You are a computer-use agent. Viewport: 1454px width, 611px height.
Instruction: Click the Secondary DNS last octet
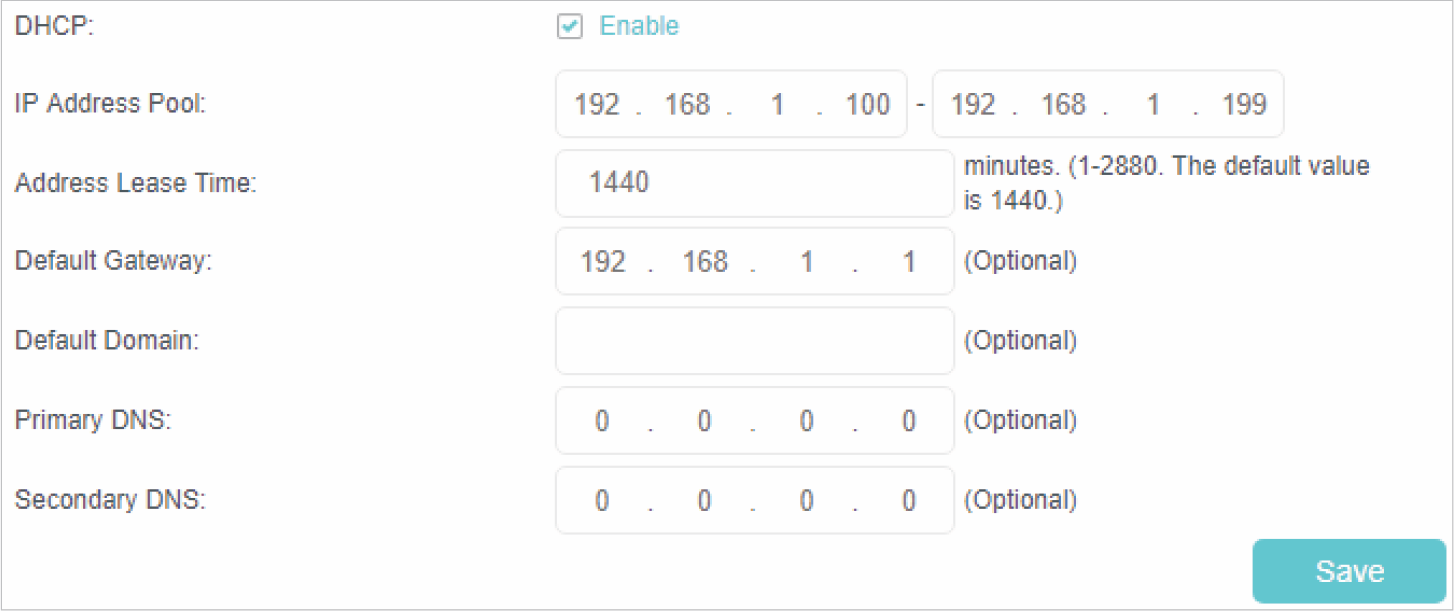[908, 500]
